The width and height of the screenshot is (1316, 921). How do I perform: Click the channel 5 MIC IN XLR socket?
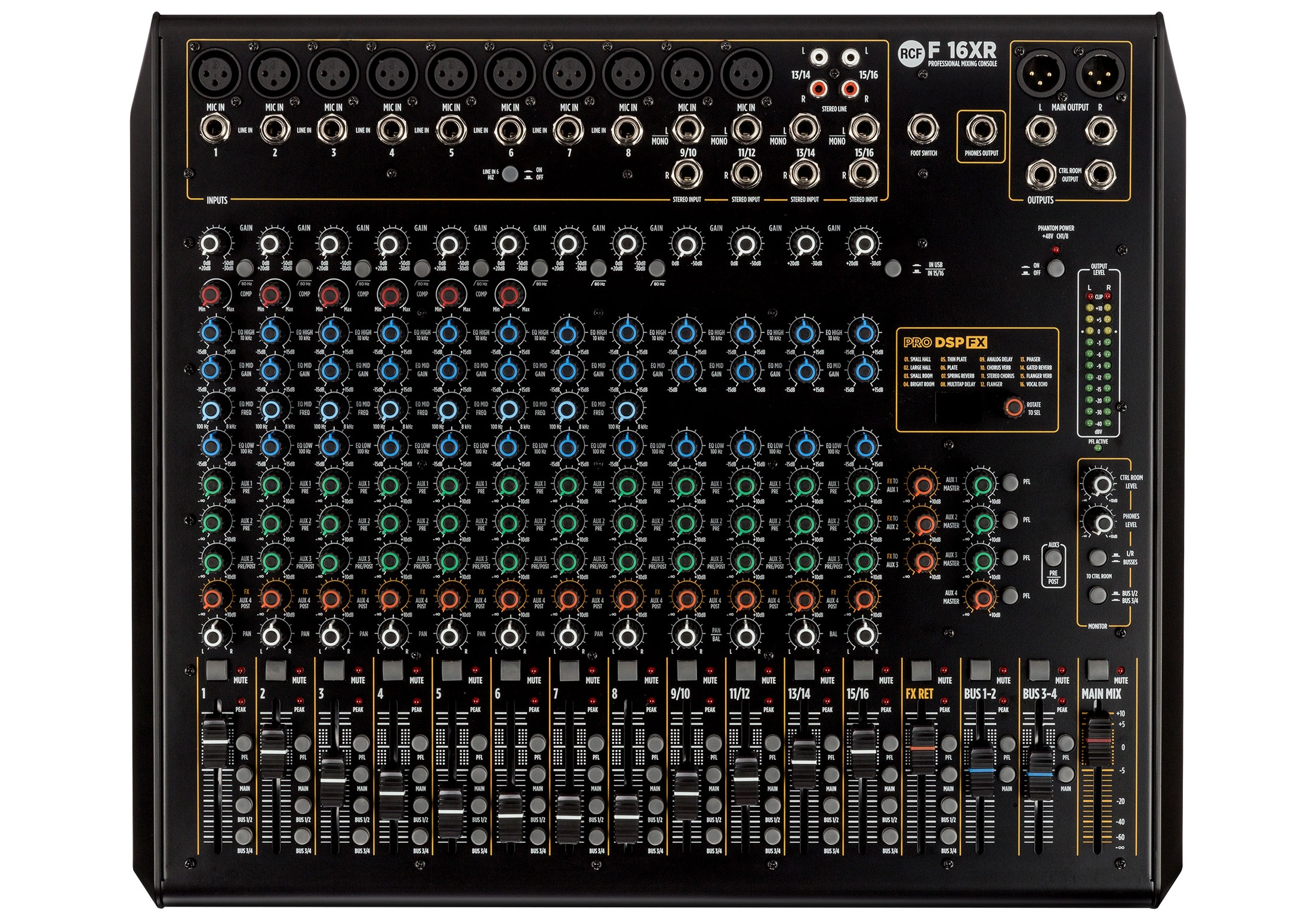coord(451,73)
